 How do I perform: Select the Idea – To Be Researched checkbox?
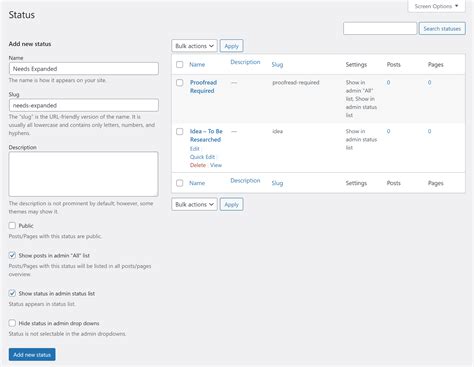click(180, 132)
